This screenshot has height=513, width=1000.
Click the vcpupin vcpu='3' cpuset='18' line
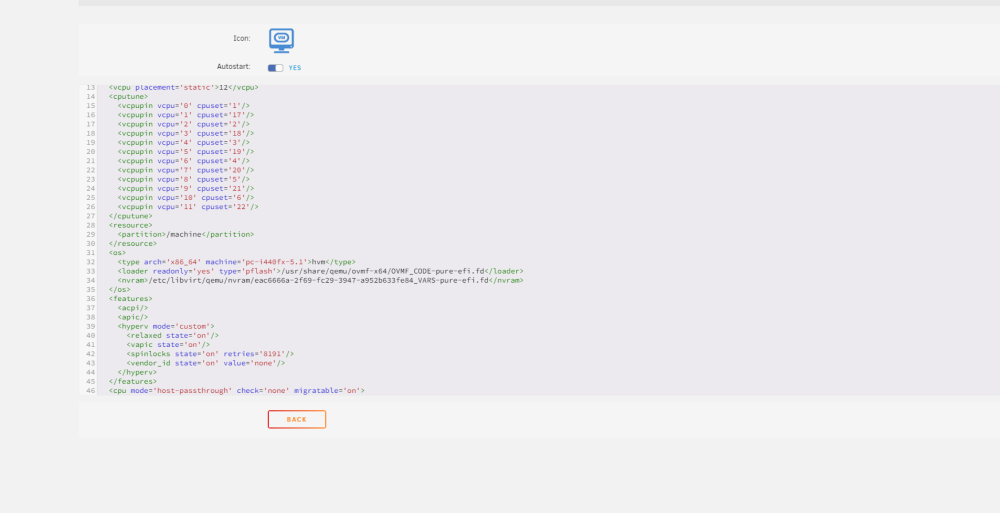(x=186, y=133)
